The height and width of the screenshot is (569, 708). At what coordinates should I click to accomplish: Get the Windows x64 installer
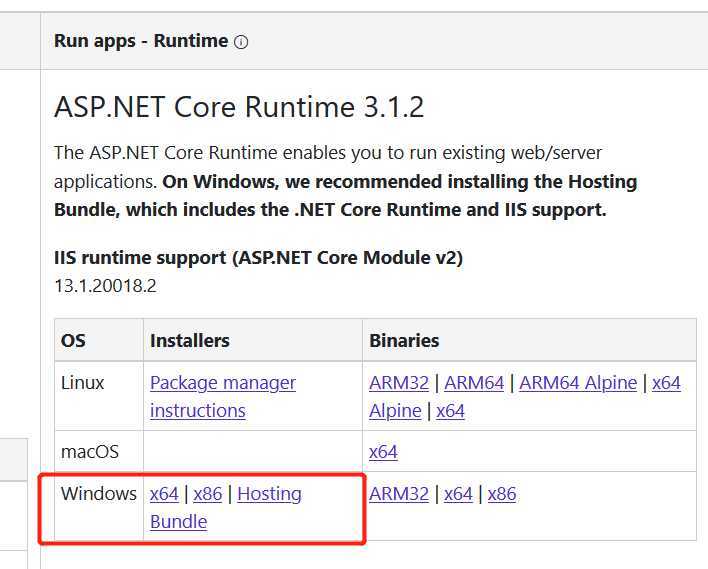point(164,494)
